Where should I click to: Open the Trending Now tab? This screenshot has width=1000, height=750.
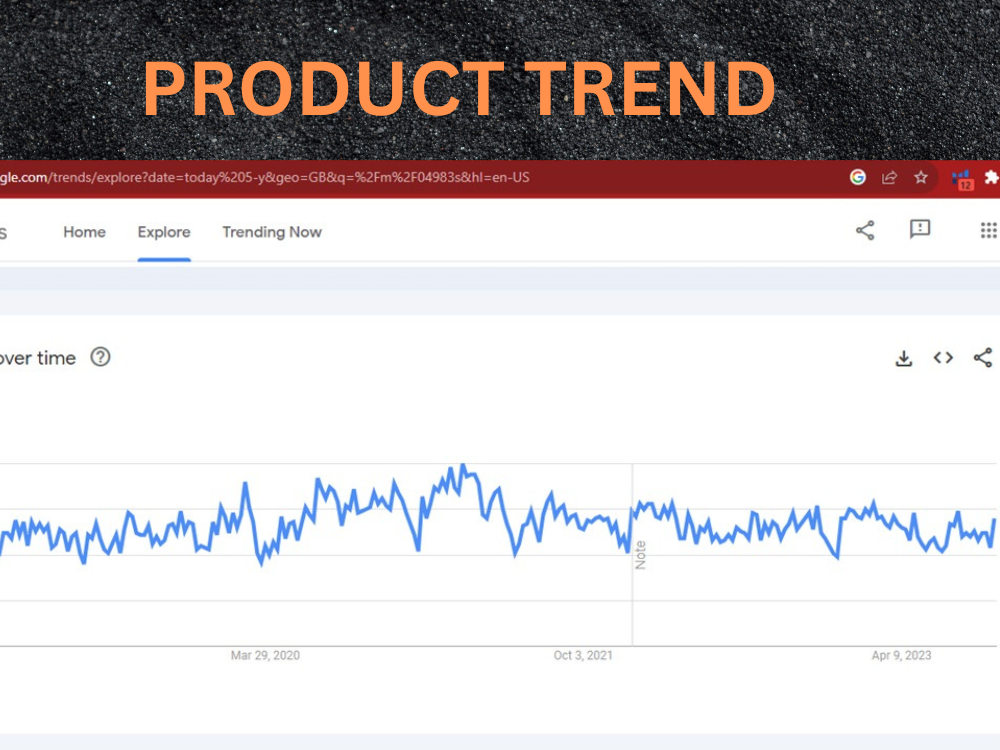click(272, 232)
